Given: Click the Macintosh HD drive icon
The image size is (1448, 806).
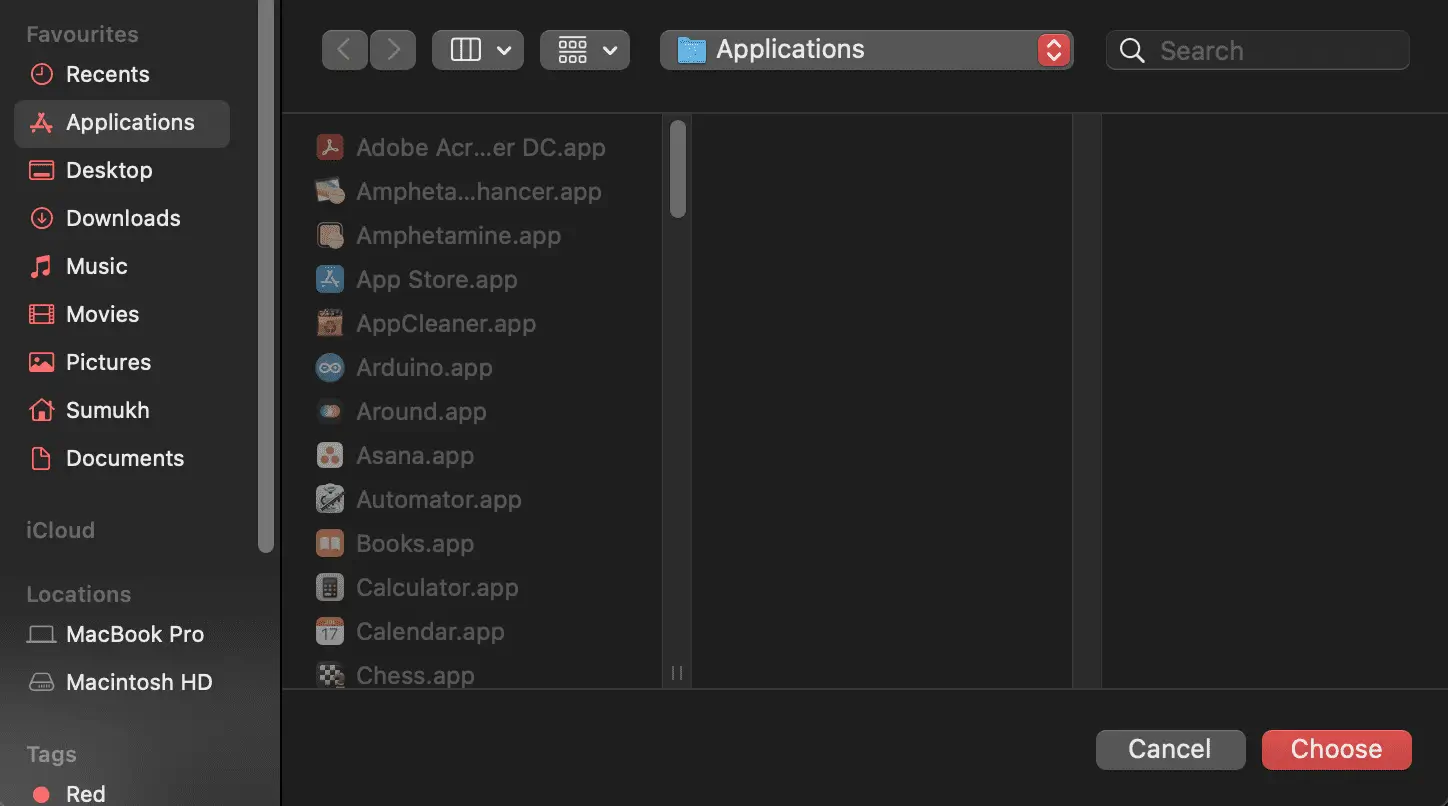Looking at the screenshot, I should click(41, 683).
